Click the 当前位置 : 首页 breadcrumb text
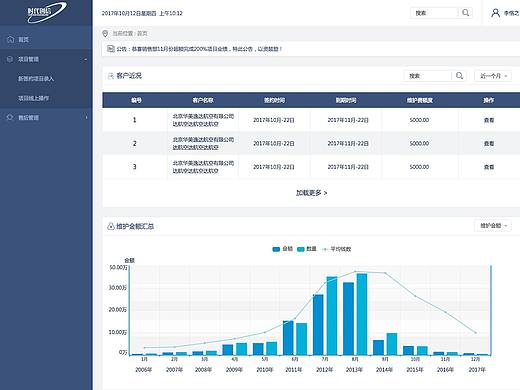520x390 pixels. tap(130, 33)
